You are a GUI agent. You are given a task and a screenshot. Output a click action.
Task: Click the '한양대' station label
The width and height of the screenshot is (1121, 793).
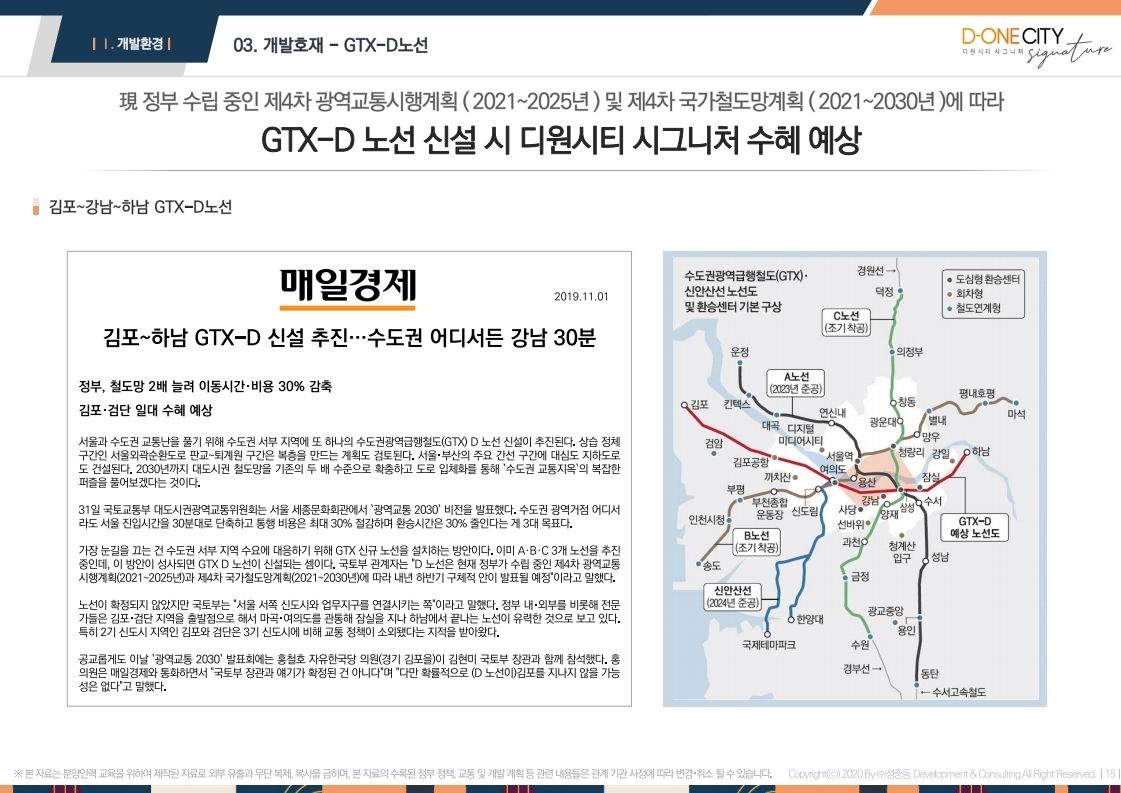[809, 619]
